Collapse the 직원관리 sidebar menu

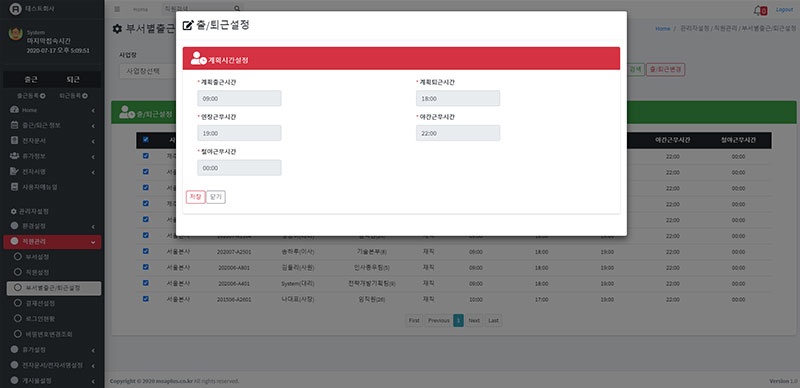52,242
